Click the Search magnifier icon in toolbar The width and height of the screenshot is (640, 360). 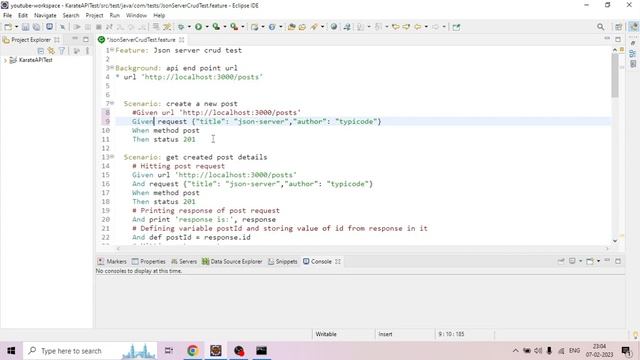pos(600,27)
